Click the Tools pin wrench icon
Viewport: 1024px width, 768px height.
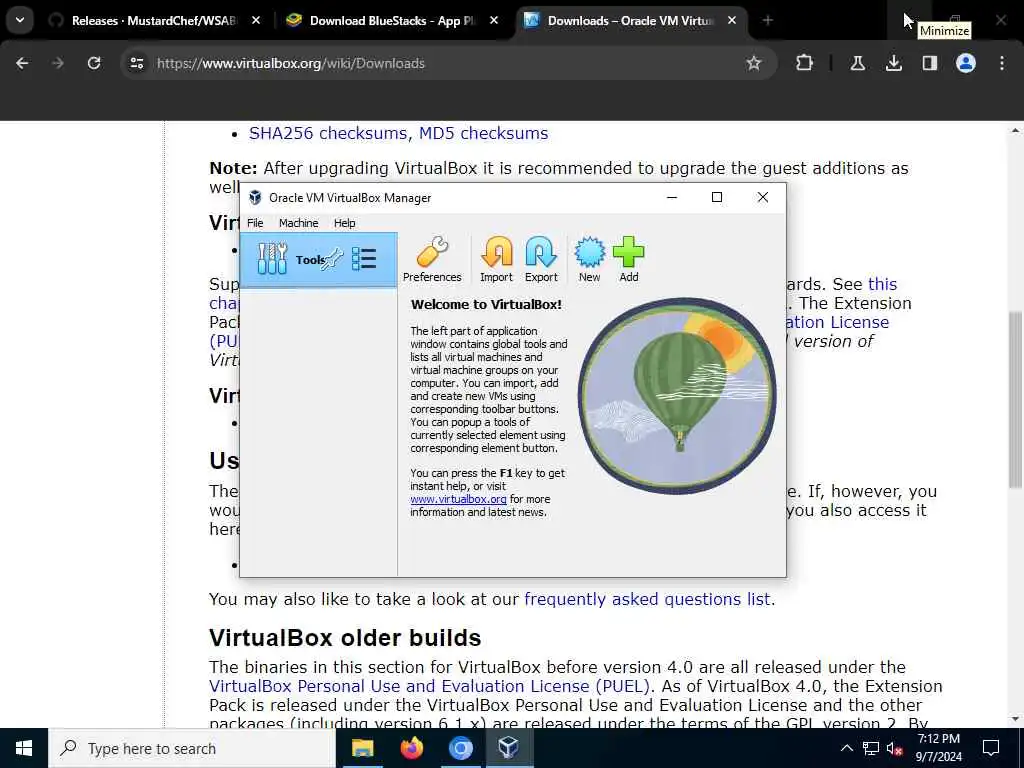pos(332,259)
